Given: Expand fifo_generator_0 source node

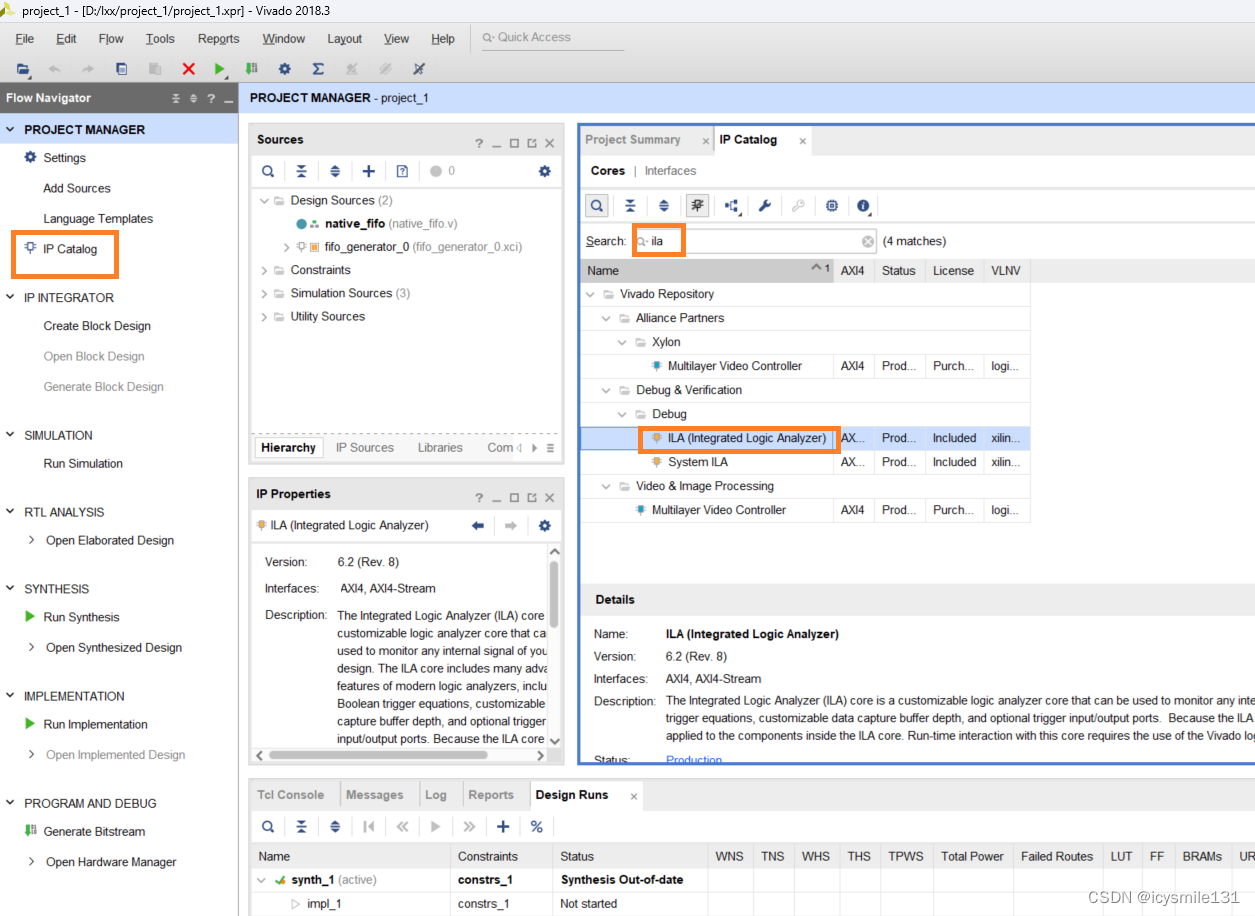Looking at the screenshot, I should (287, 247).
